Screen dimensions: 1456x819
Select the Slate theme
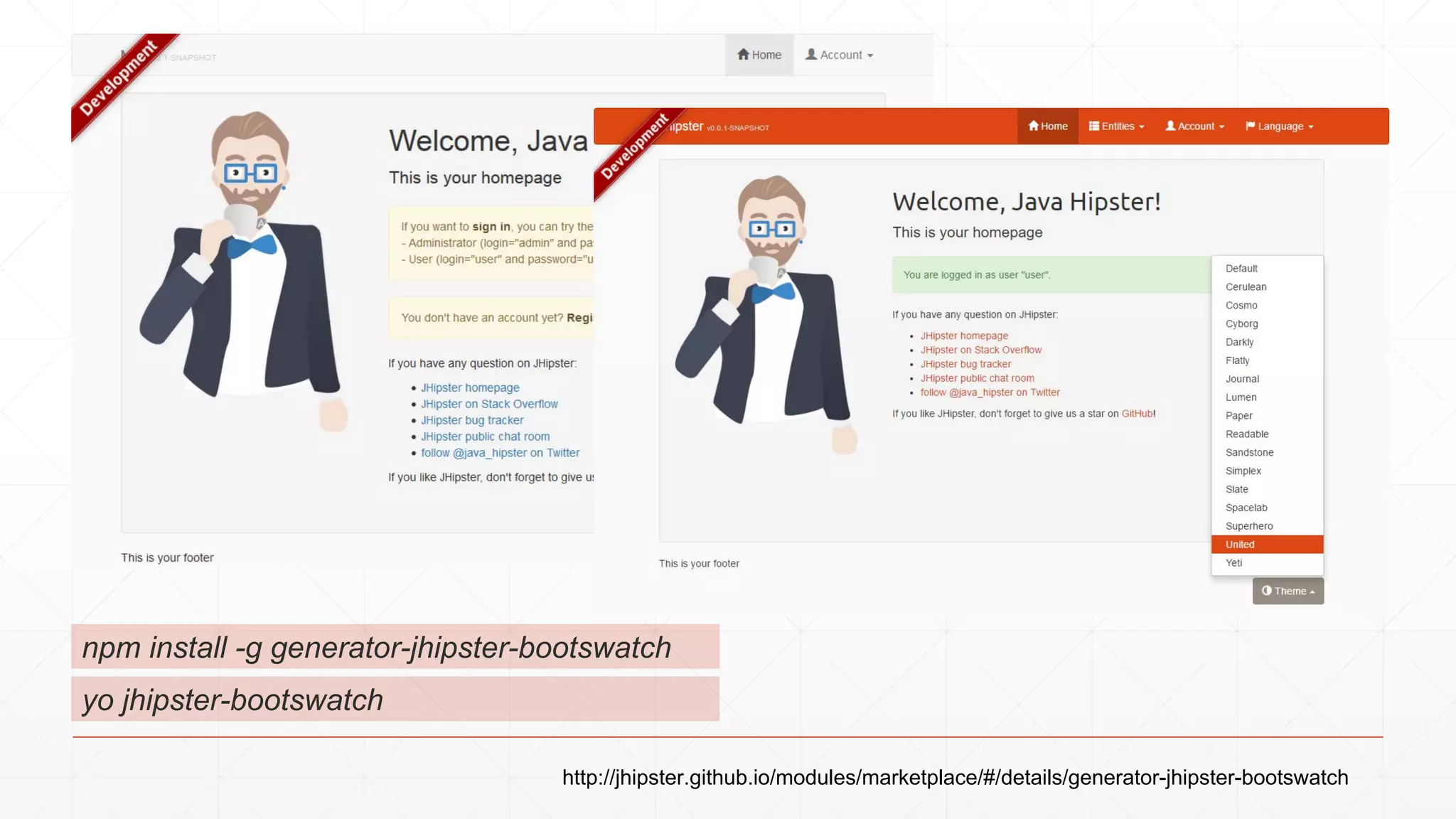[1267, 489]
